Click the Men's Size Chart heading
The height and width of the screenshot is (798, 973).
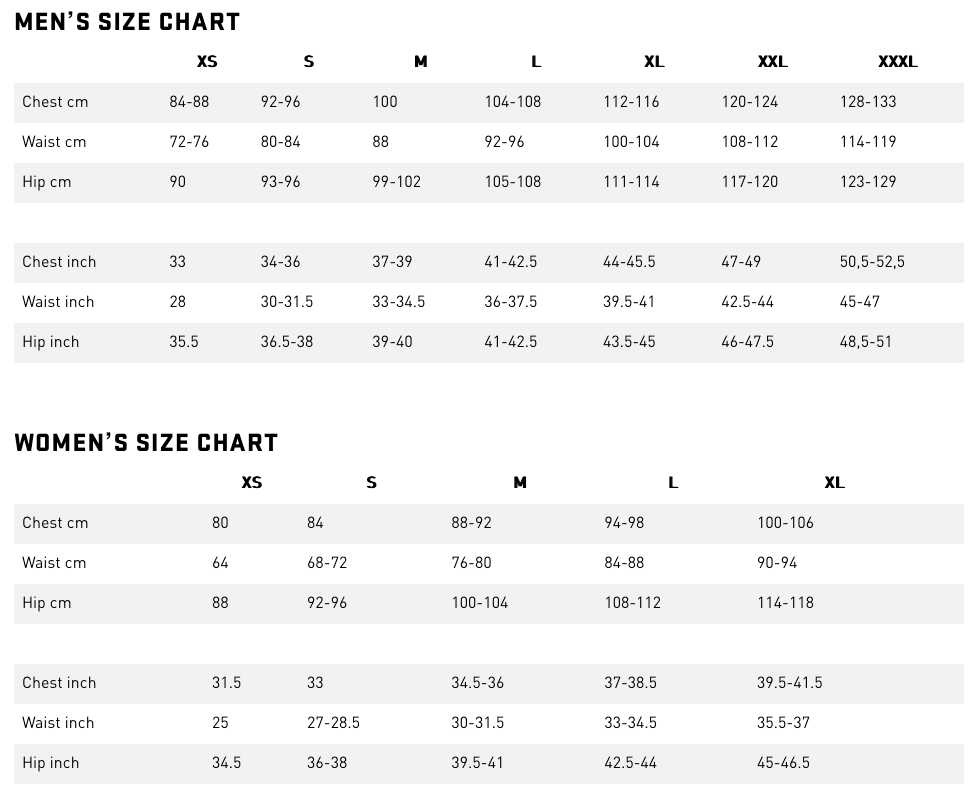pyautogui.click(x=127, y=22)
